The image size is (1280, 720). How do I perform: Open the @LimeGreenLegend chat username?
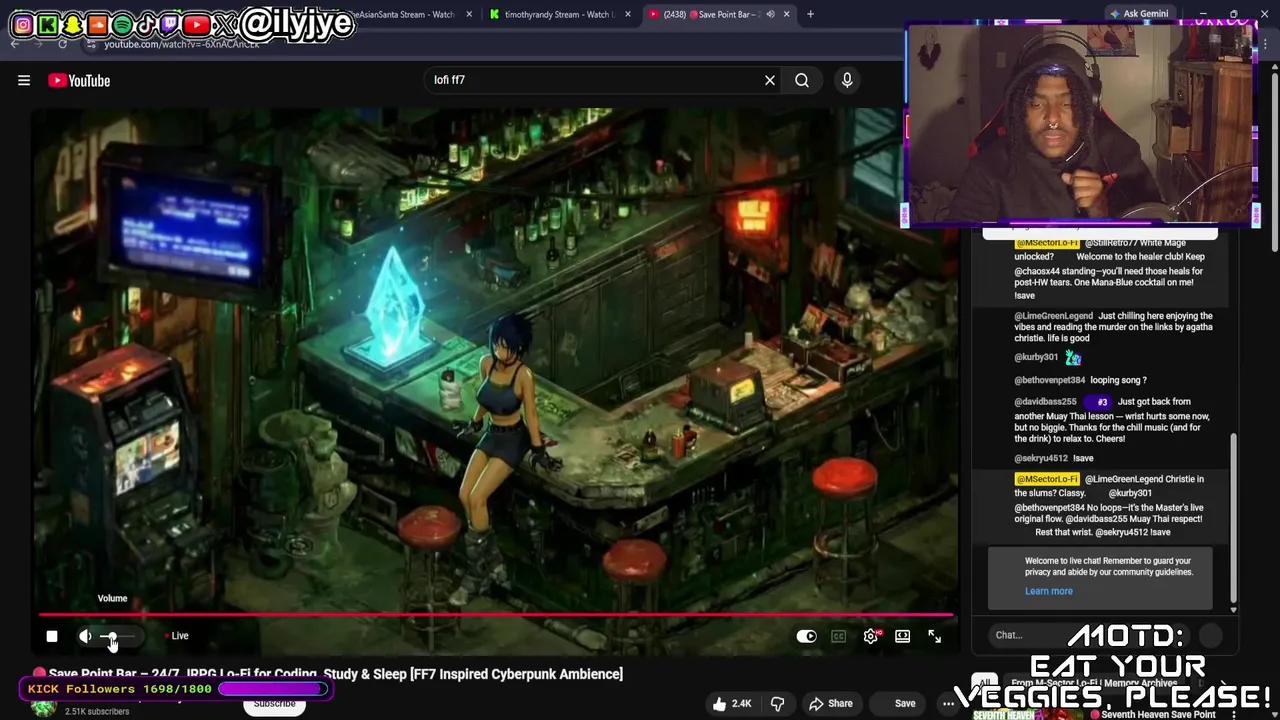pyautogui.click(x=1054, y=316)
